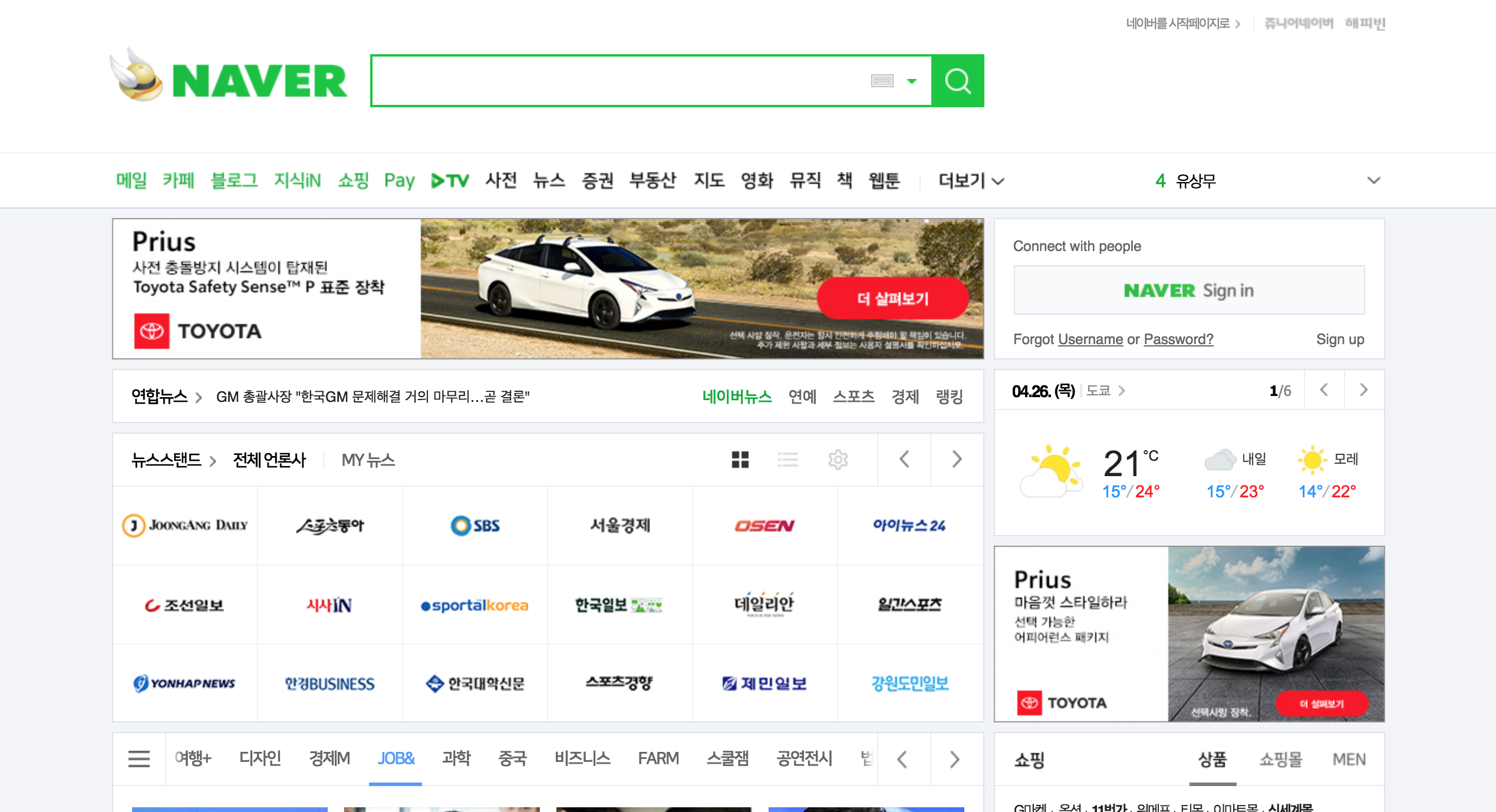
Task: Open 지도 in the navigation bar
Action: tap(709, 180)
